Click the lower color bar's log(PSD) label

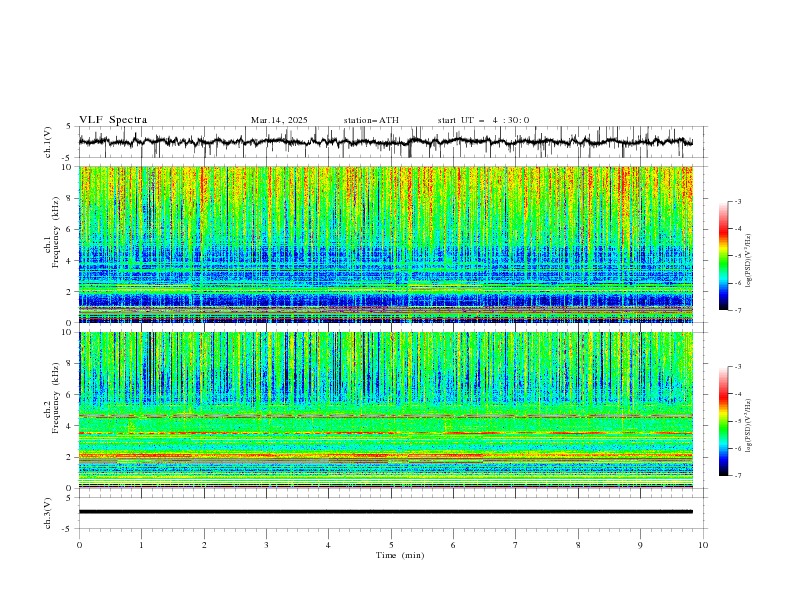click(x=749, y=424)
